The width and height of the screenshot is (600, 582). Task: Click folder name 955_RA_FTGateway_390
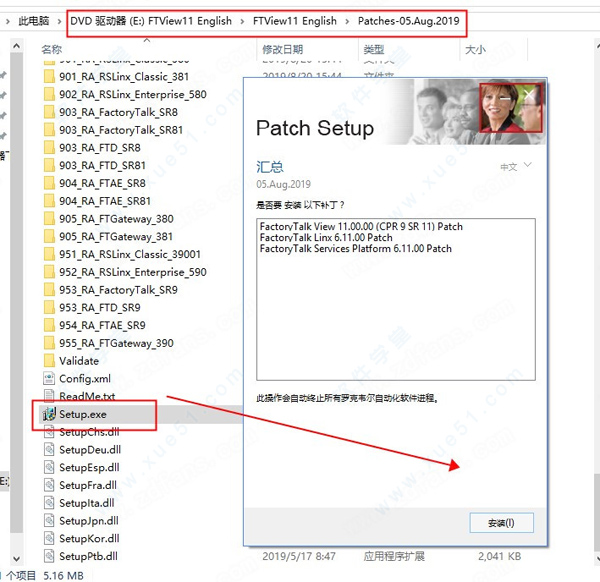[x=116, y=343]
